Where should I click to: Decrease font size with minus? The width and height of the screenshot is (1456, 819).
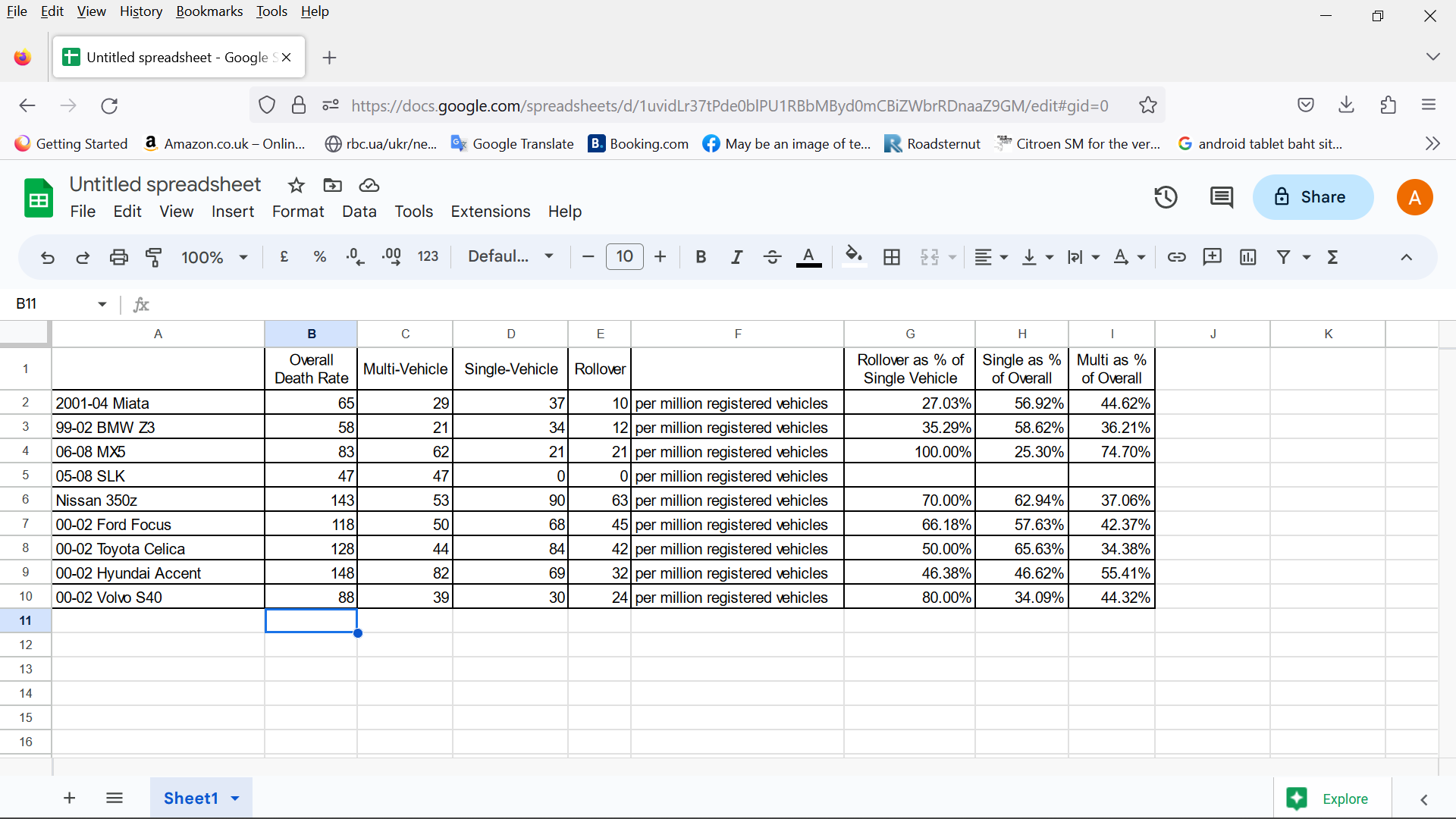point(588,257)
